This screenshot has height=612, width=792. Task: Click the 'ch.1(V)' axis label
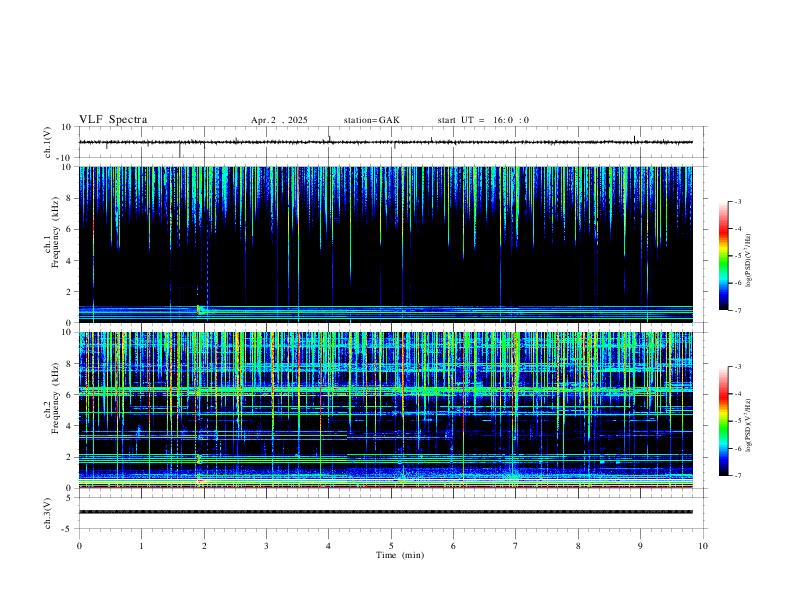click(x=48, y=142)
